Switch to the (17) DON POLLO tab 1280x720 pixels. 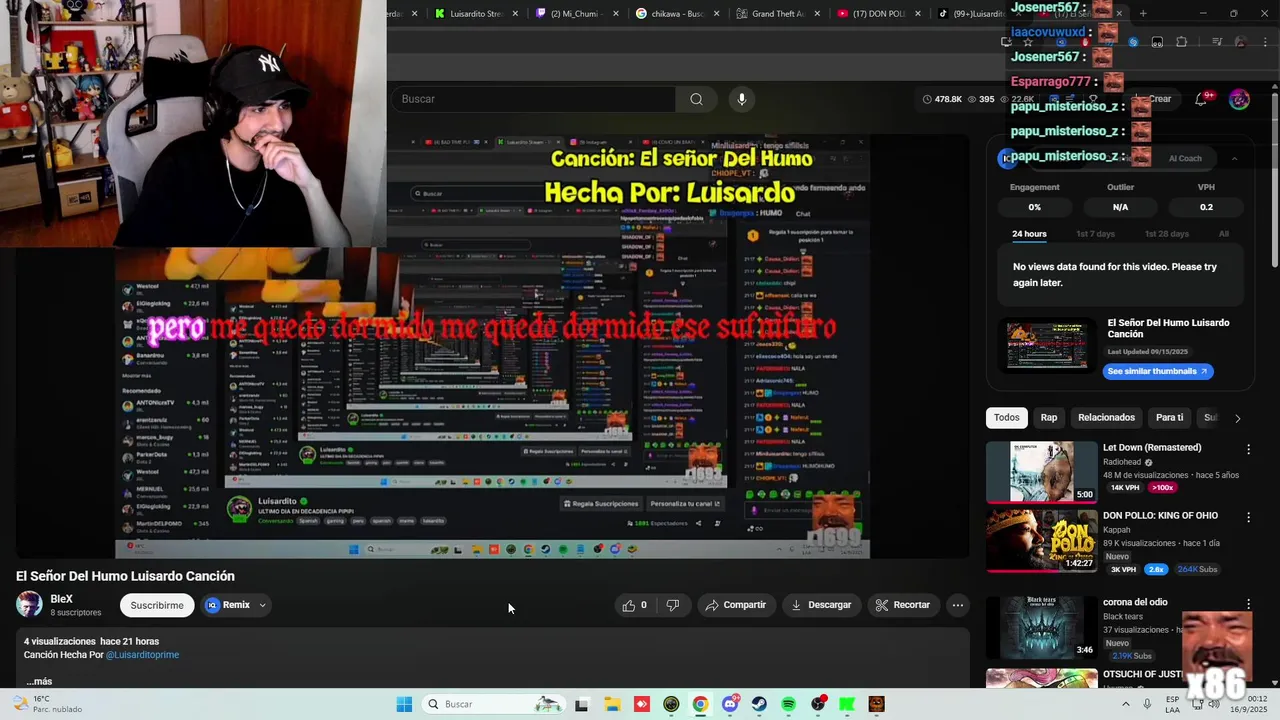coord(878,14)
